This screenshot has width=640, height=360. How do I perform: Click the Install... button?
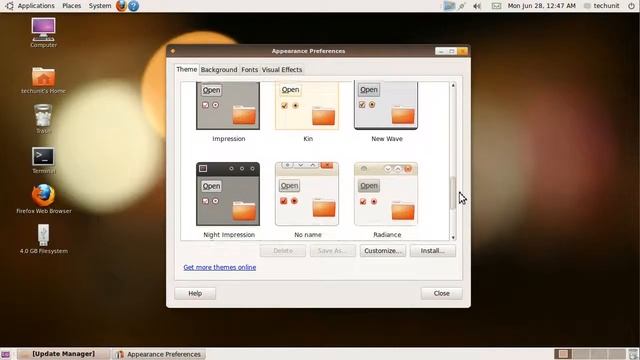(x=433, y=251)
